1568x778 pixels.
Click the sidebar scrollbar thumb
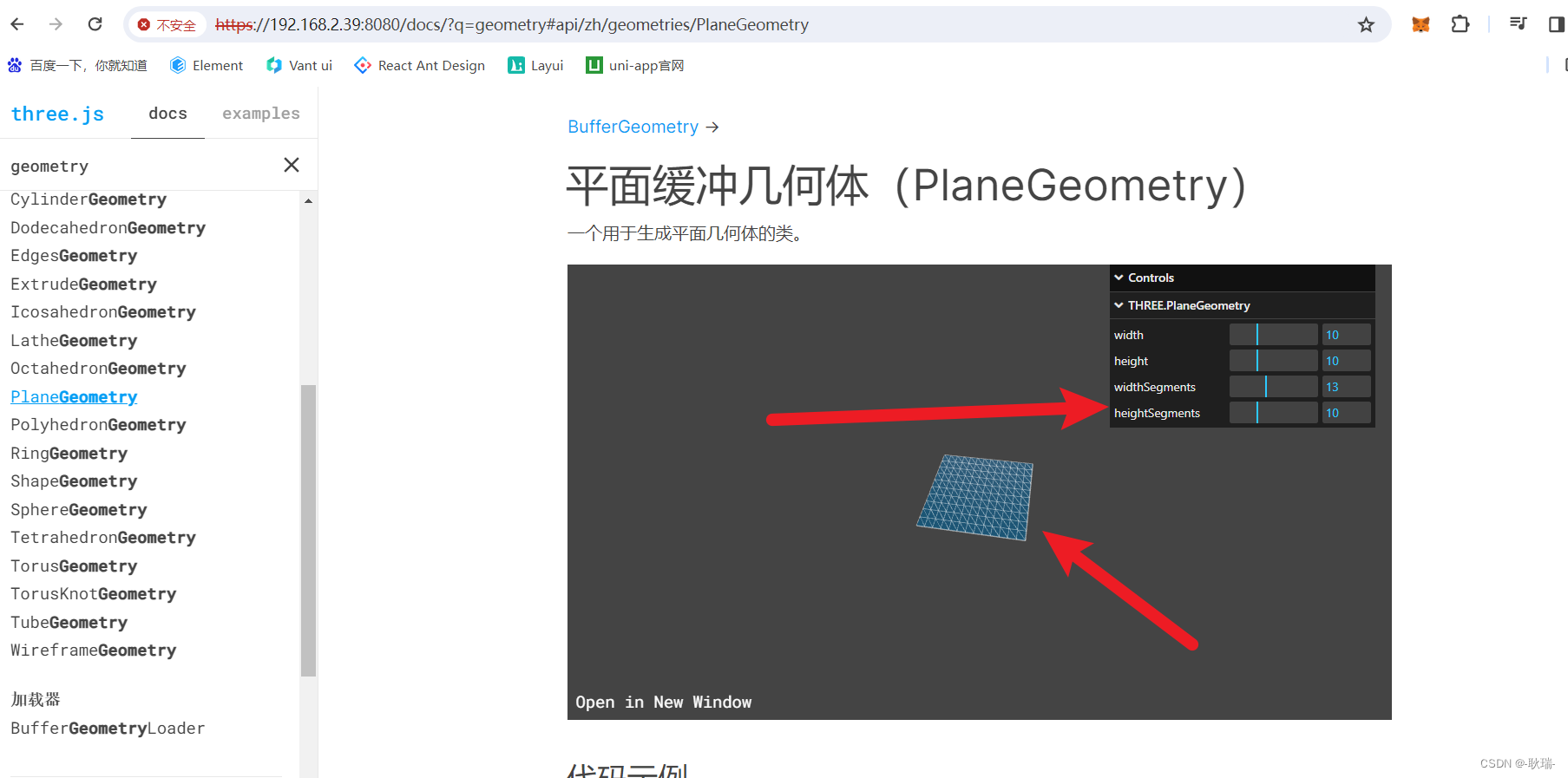point(308,530)
